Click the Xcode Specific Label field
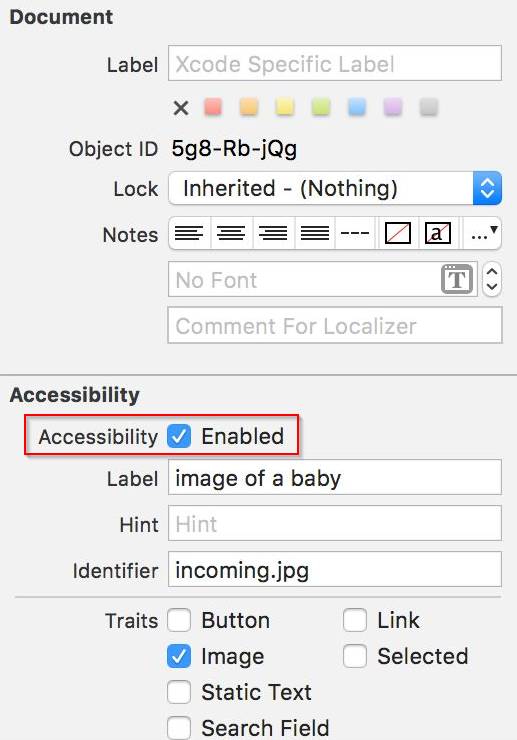This screenshot has height=740, width=517. (335, 63)
